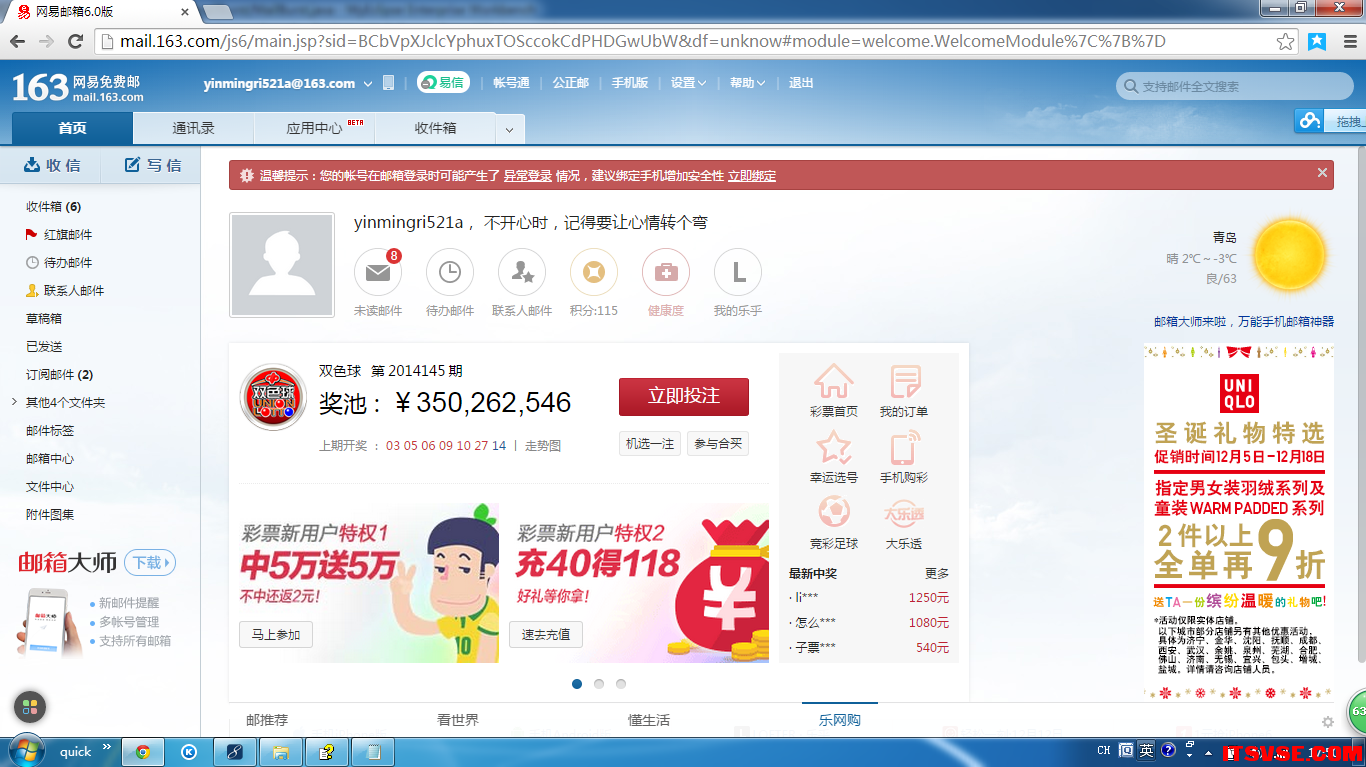Viewport: 1366px width, 767px height.
Task: Open 红旗邮件 in sidebar
Action: [68, 234]
